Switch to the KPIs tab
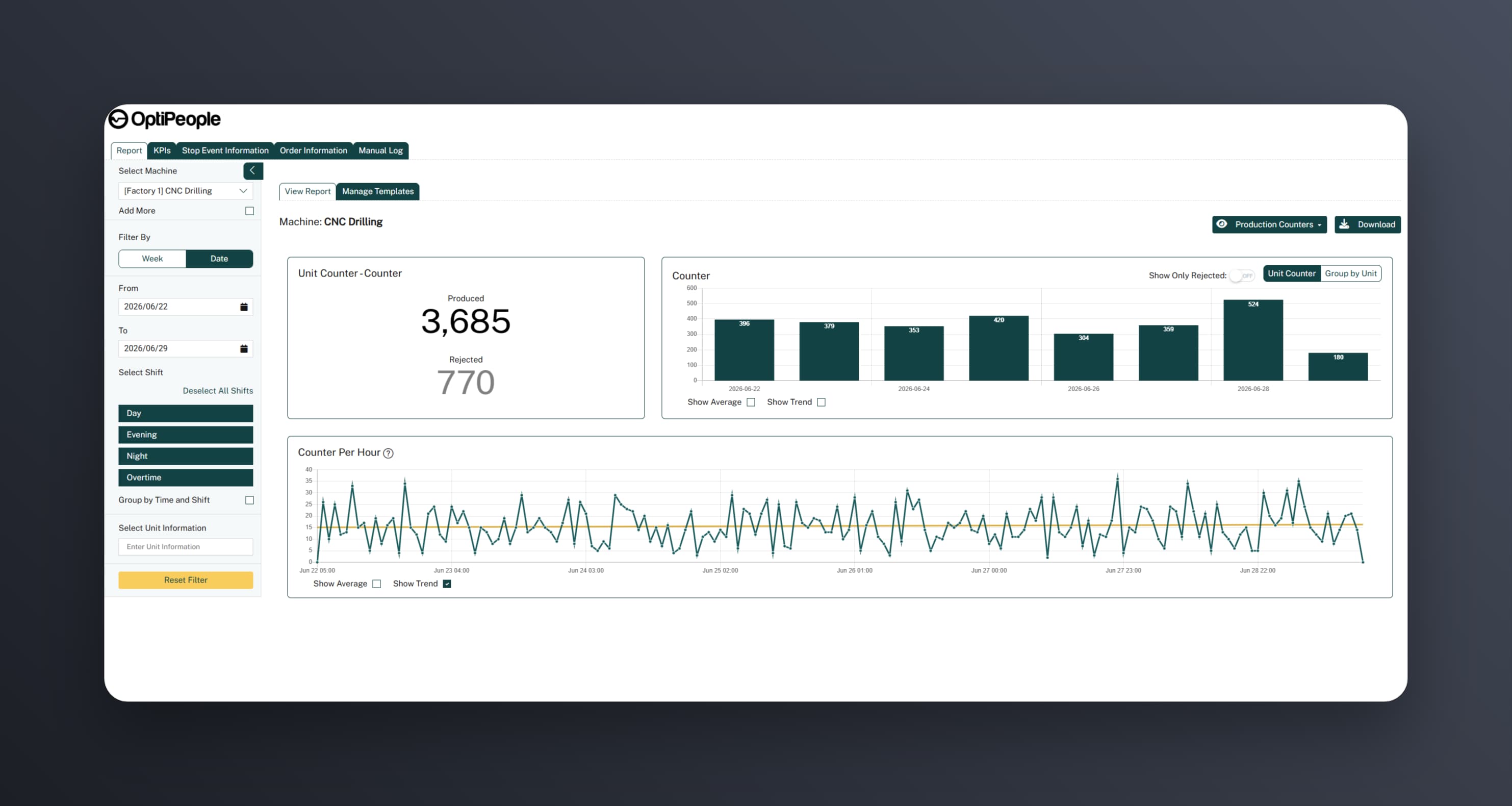Viewport: 1512px width, 806px height. [162, 150]
